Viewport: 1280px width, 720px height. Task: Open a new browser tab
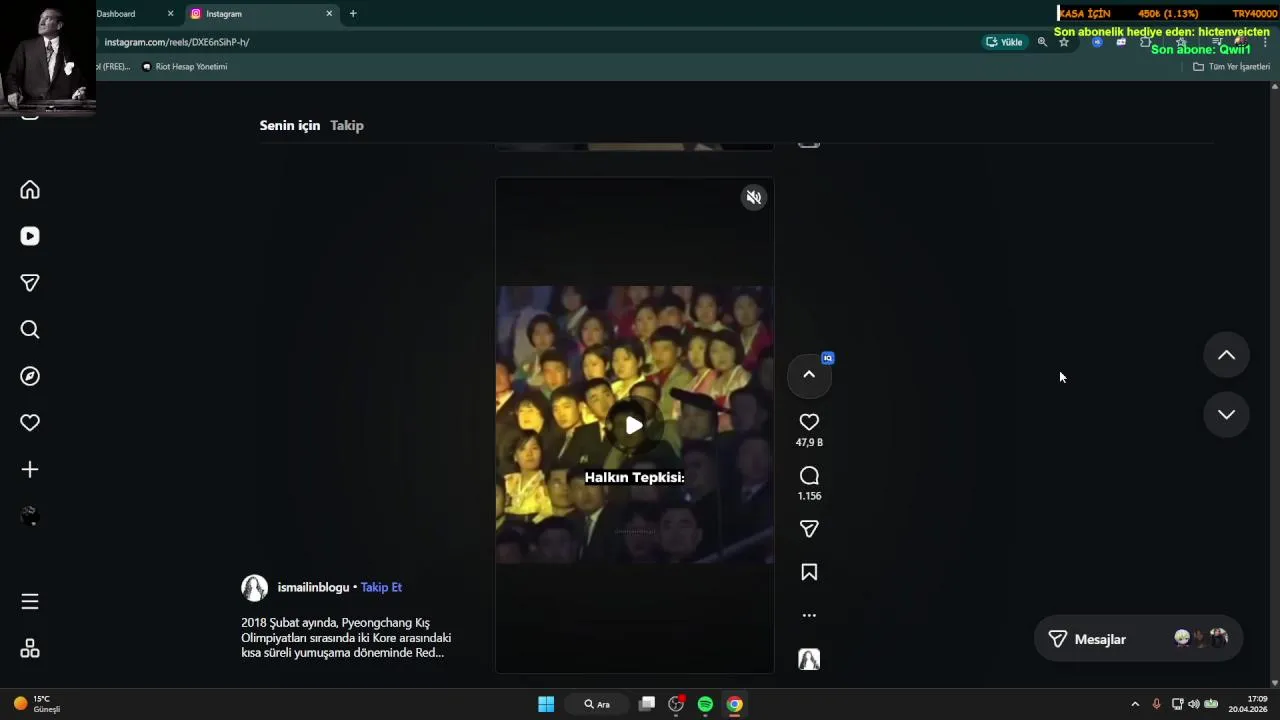[353, 14]
